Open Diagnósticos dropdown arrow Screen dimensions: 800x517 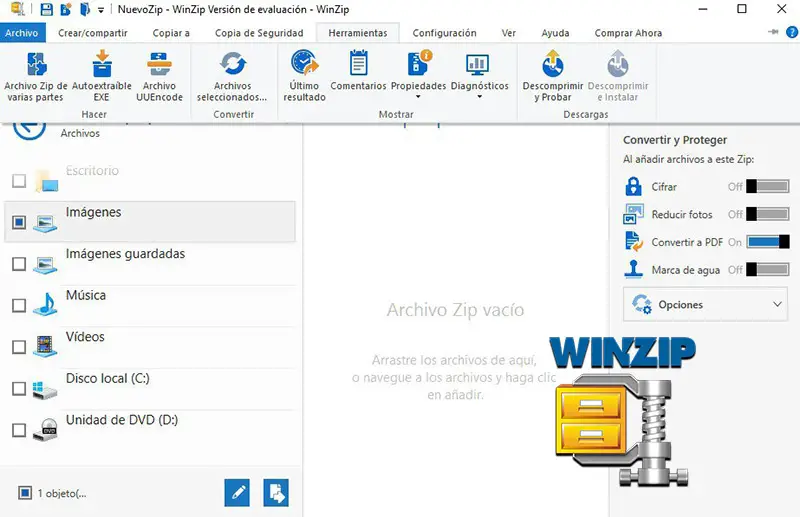[479, 96]
